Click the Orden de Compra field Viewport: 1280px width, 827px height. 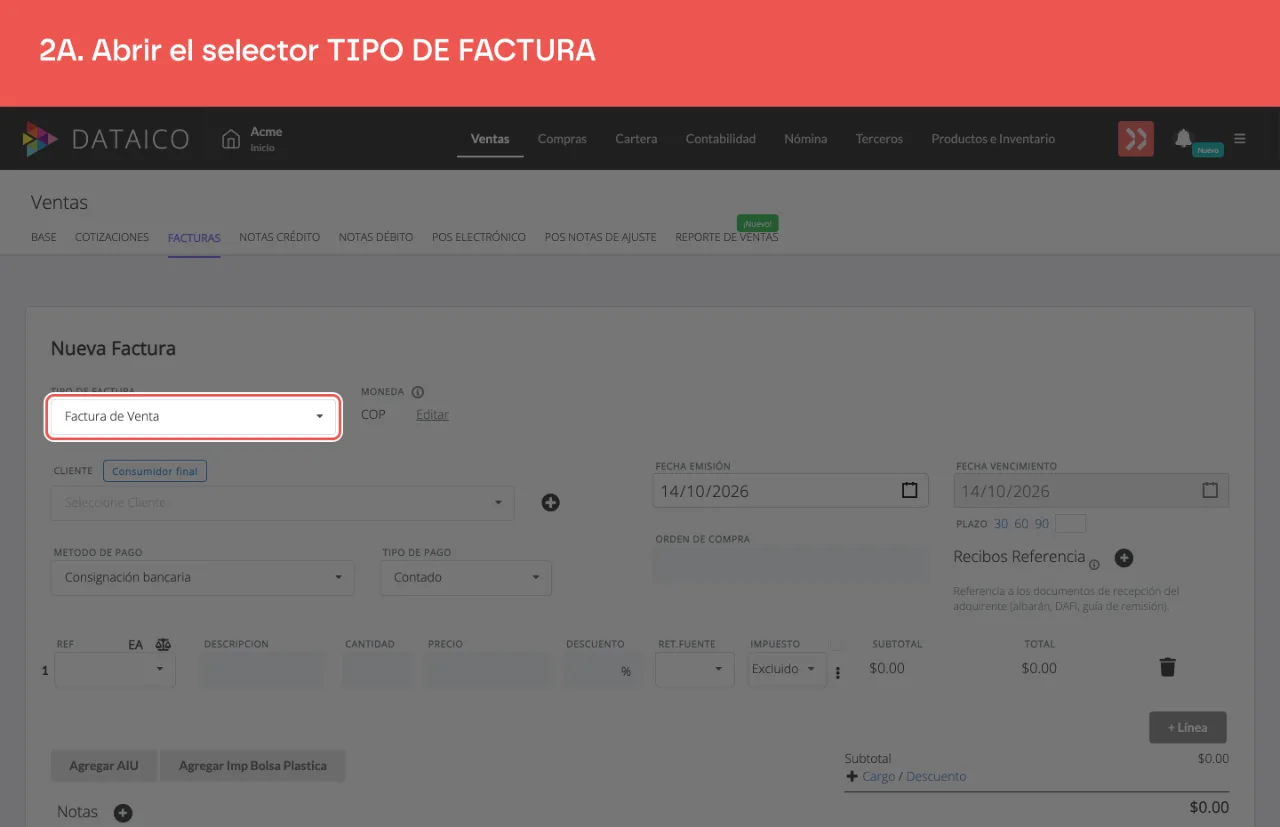[791, 564]
